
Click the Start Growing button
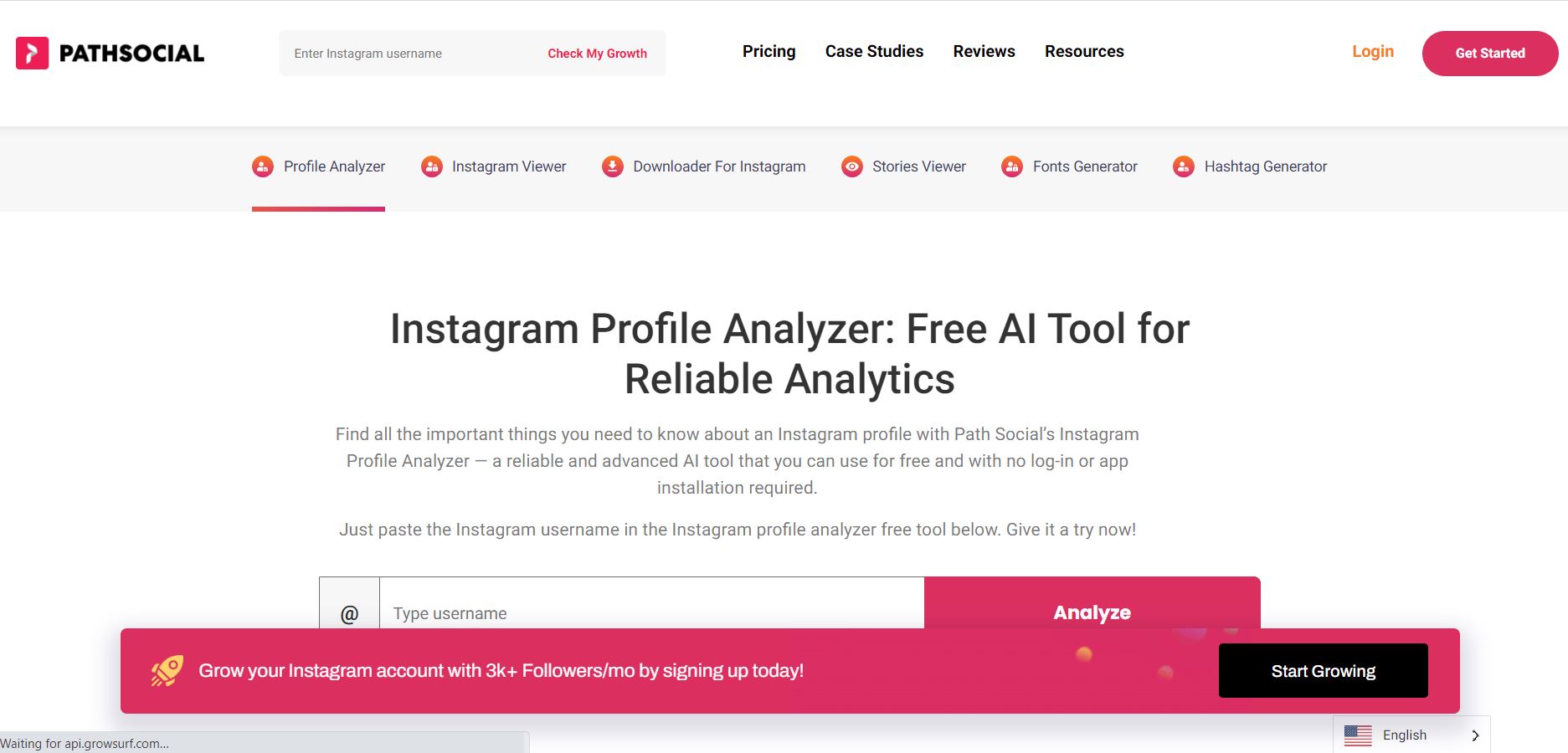1323,671
